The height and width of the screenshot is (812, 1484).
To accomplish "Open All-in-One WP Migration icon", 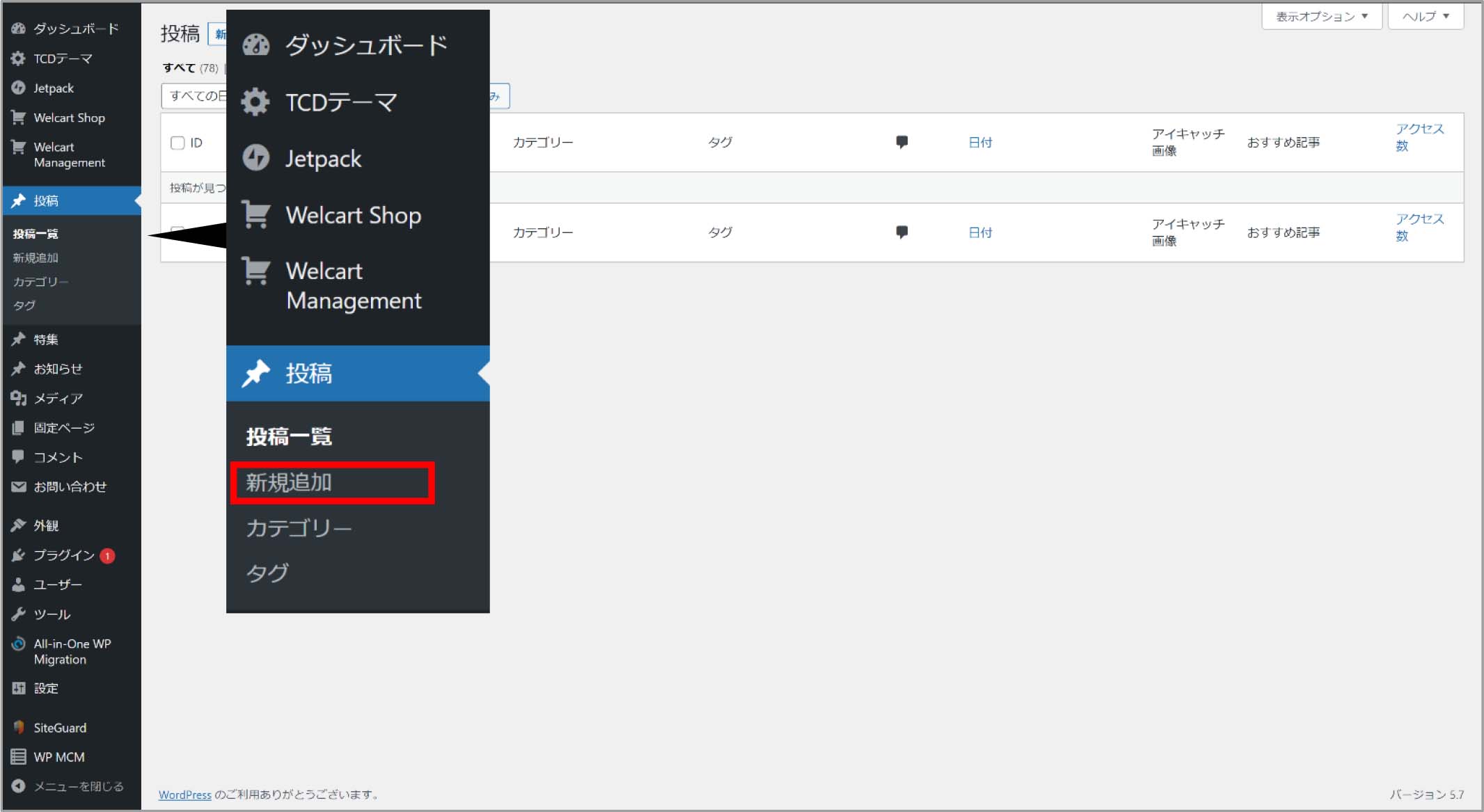I will [x=18, y=644].
